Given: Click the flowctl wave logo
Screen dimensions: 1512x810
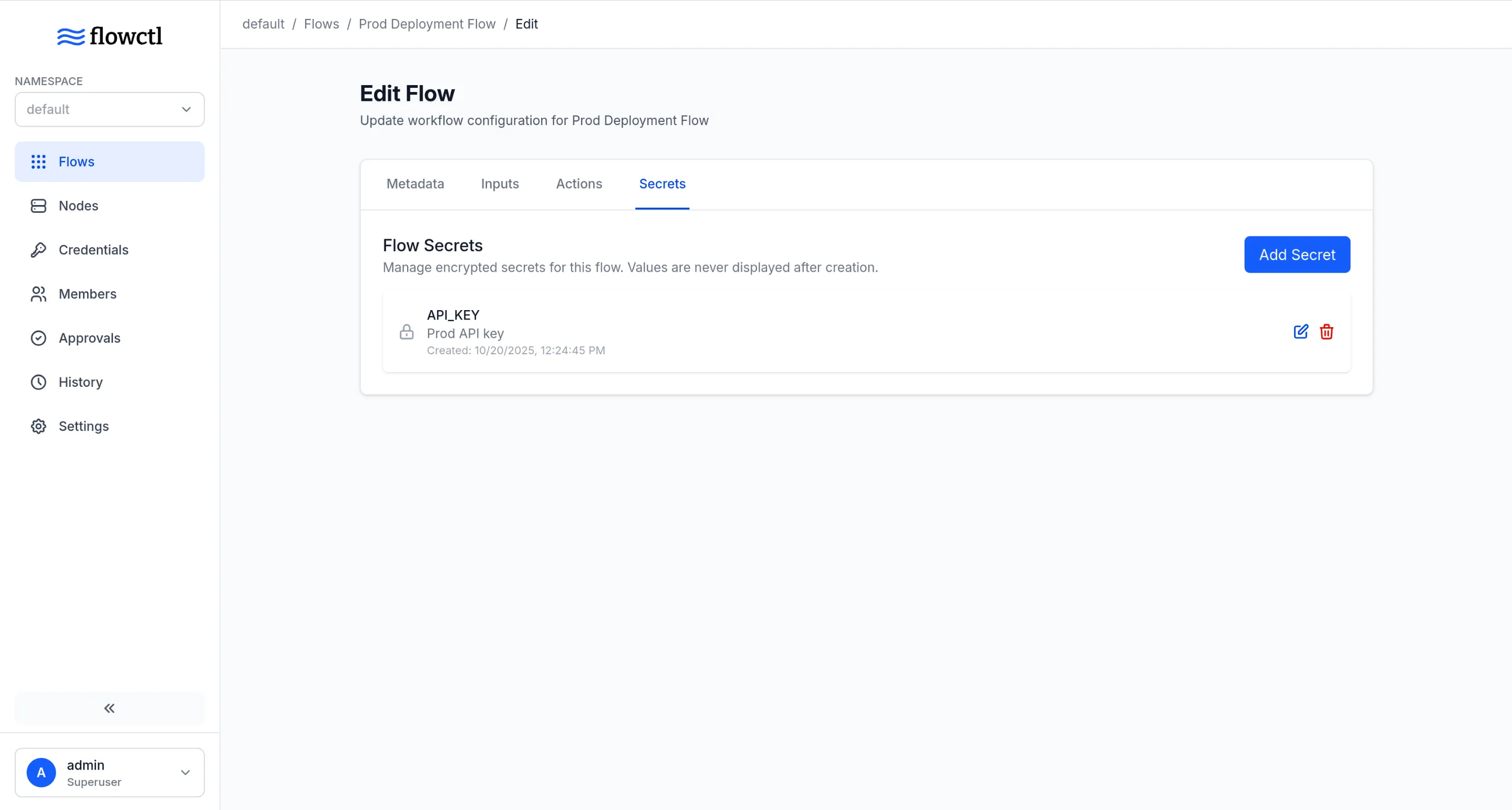Looking at the screenshot, I should pyautogui.click(x=70, y=36).
